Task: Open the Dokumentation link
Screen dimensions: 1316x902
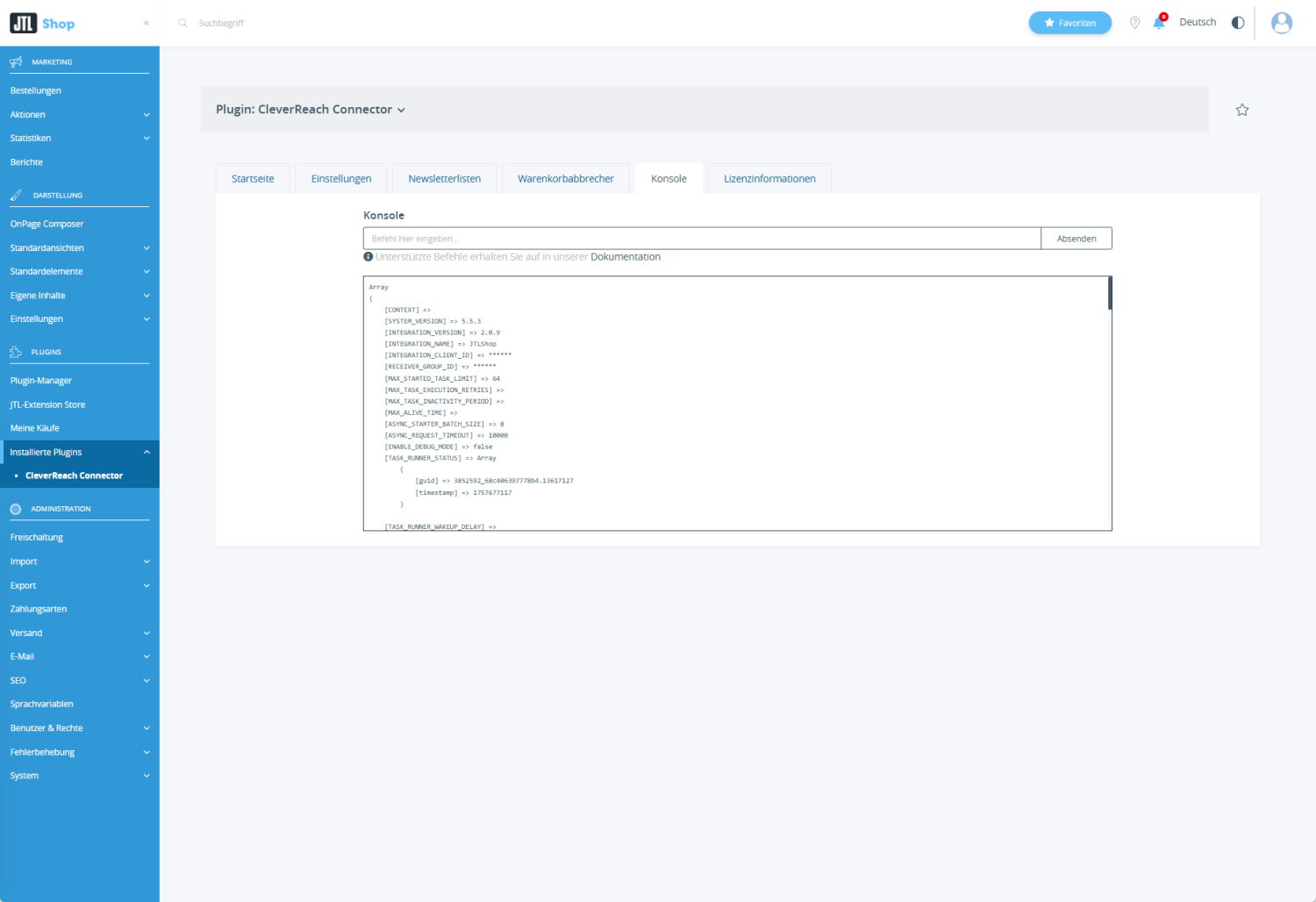Action: point(625,257)
